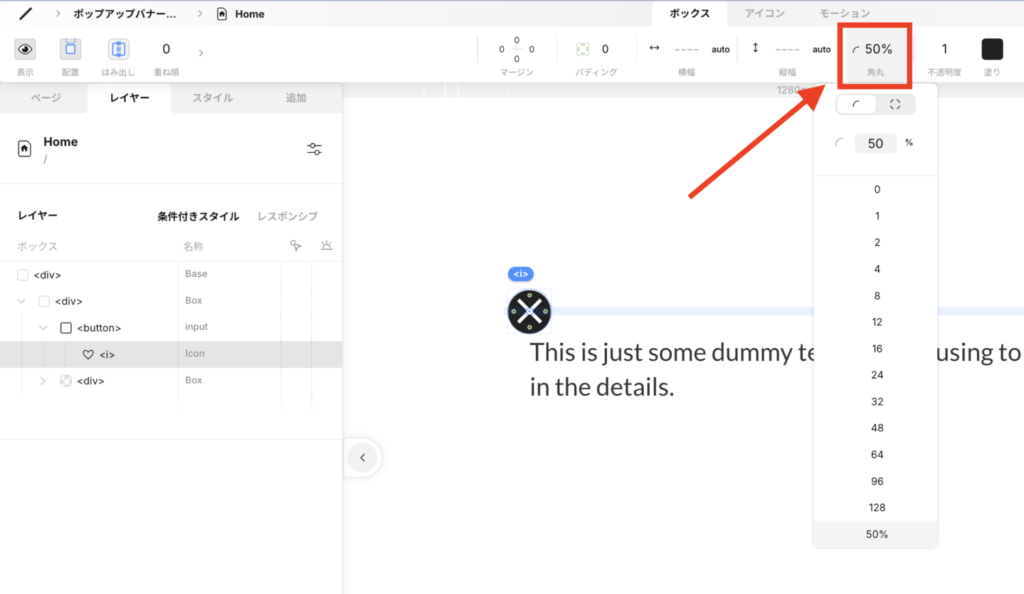Choose 0 from the corner radius list
Viewport: 1024px width, 594px height.
[876, 189]
